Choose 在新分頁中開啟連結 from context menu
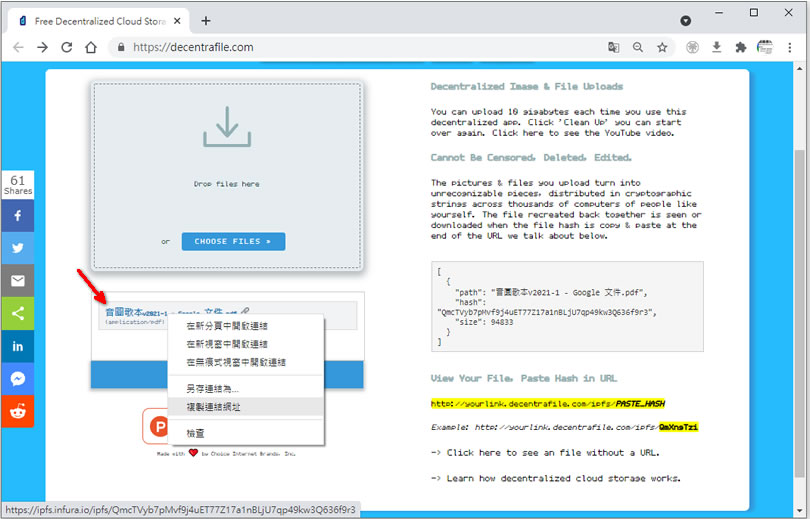The height and width of the screenshot is (519, 810). [x=246, y=326]
